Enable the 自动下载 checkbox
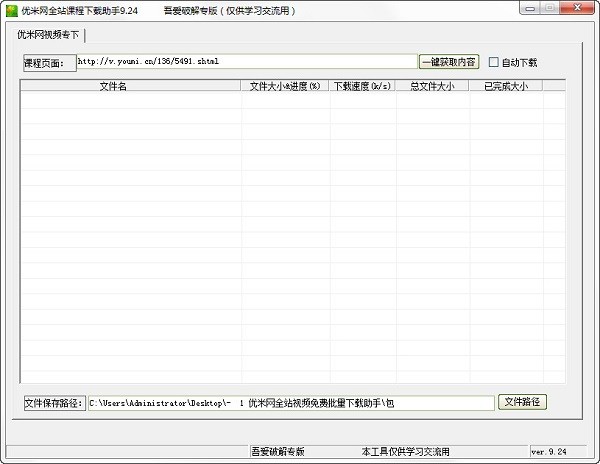The height and width of the screenshot is (464, 600). coord(494,62)
